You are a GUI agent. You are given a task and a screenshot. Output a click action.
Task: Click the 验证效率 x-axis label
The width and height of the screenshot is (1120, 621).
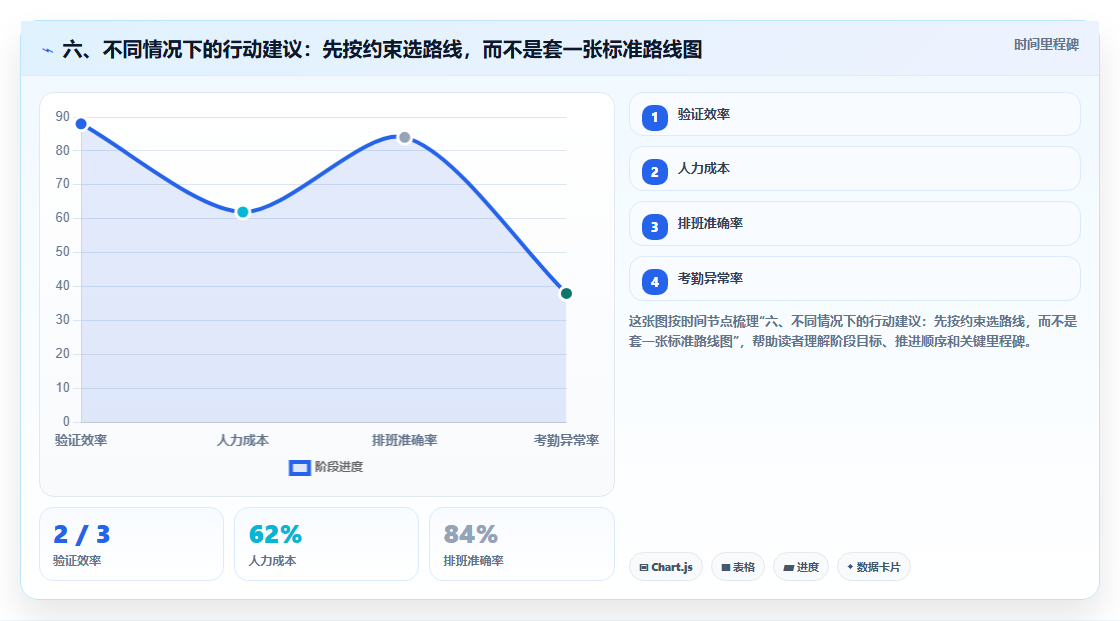(x=81, y=440)
